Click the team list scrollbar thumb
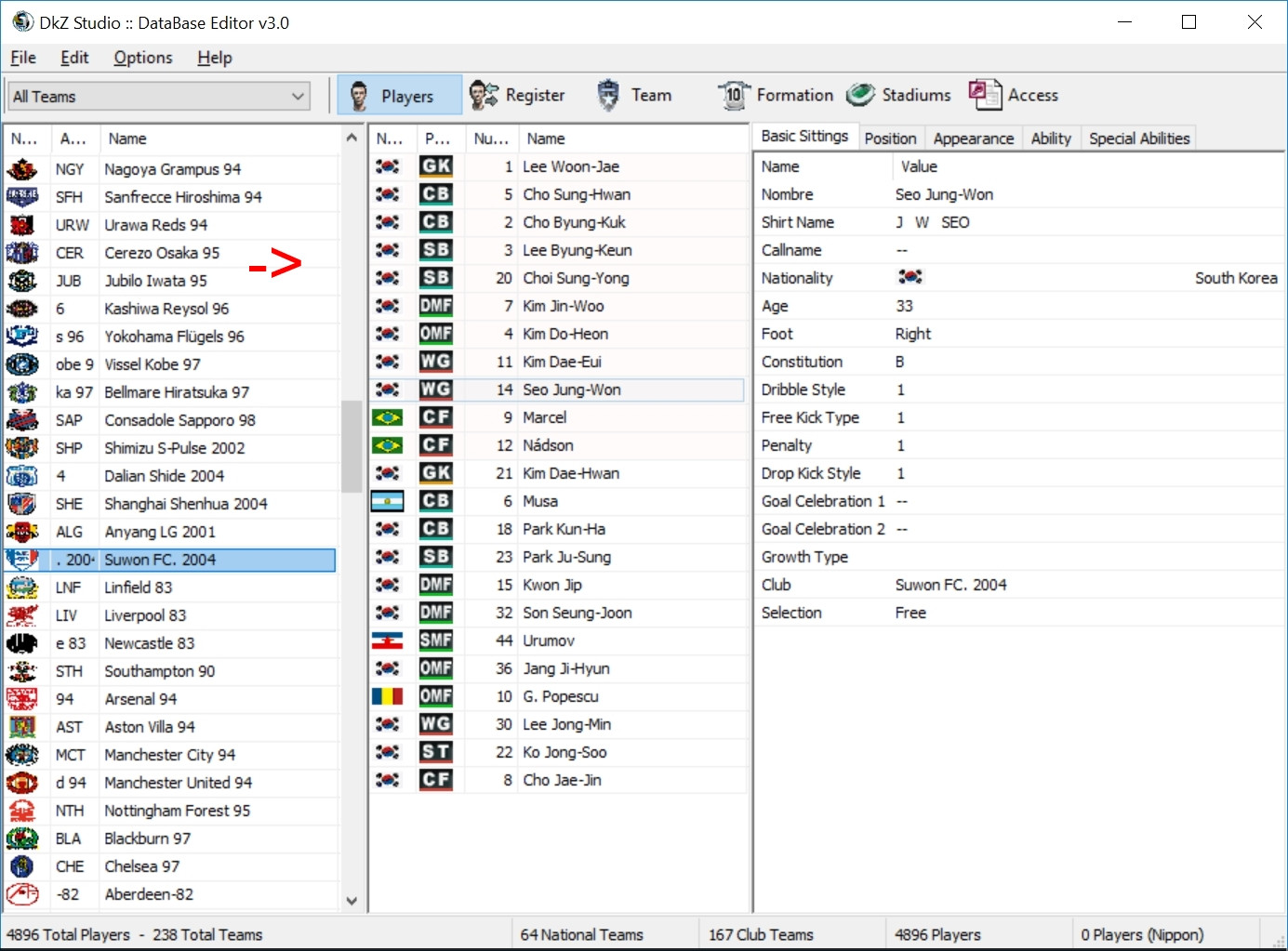Viewport: 1288px width, 951px height. pyautogui.click(x=352, y=446)
